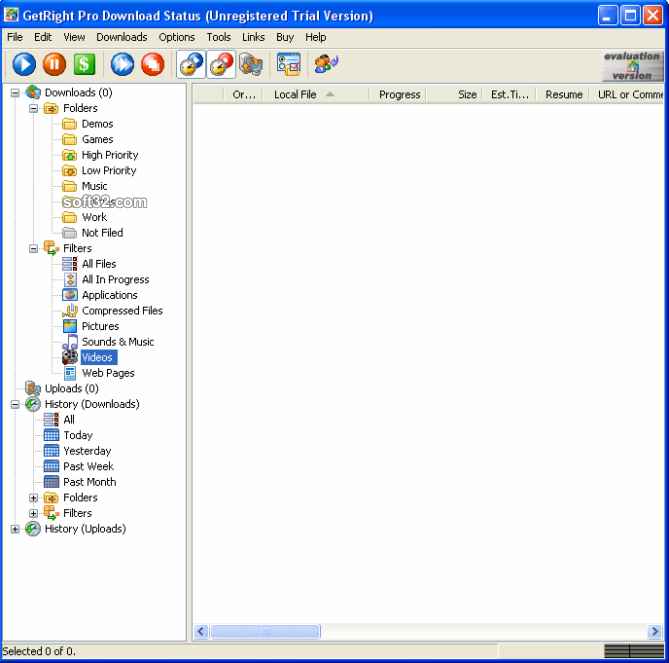Click the horizontal scrollbar thumb

(x=265, y=631)
